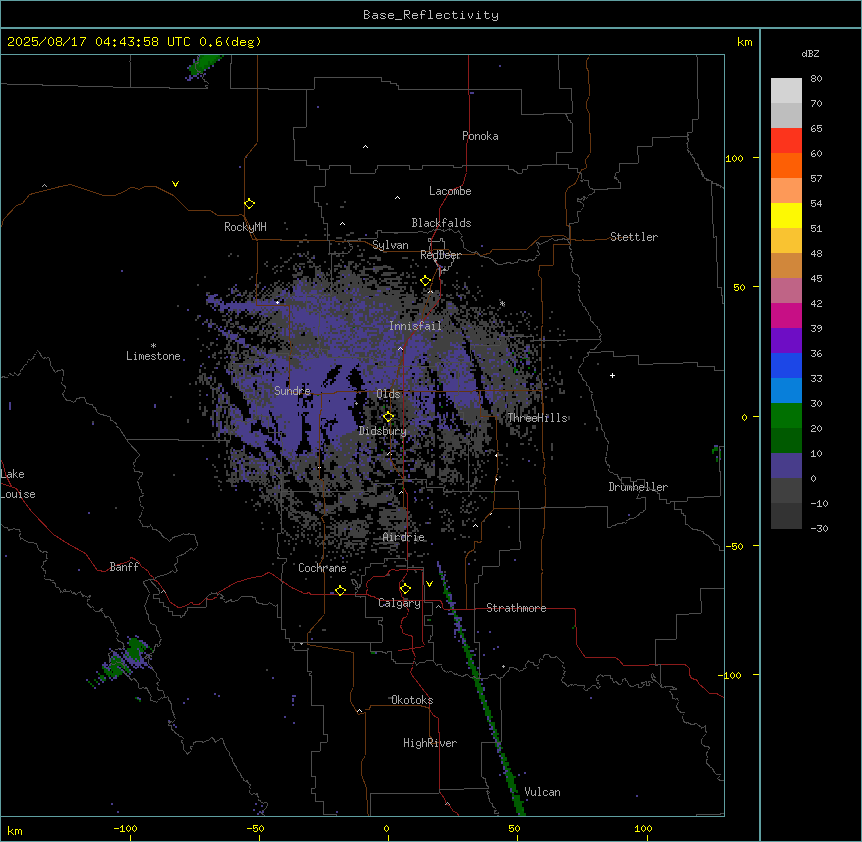
Task: Pick the blue swatch between 36 and 33 dBZ
Action: coord(786,365)
